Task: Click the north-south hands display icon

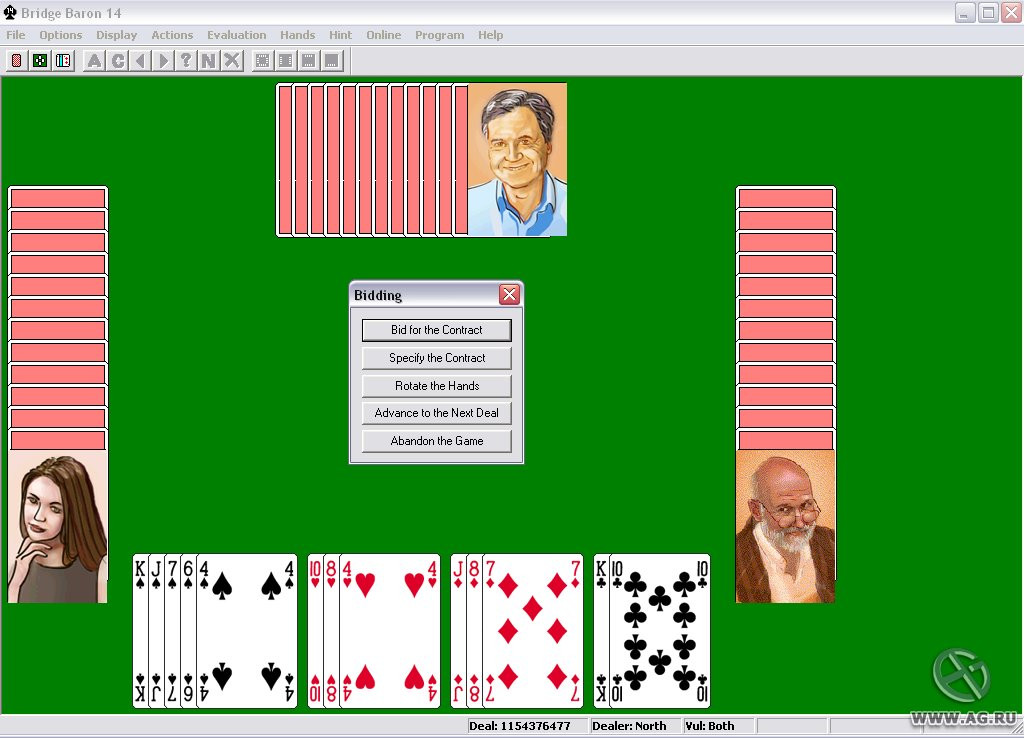Action: (x=309, y=61)
